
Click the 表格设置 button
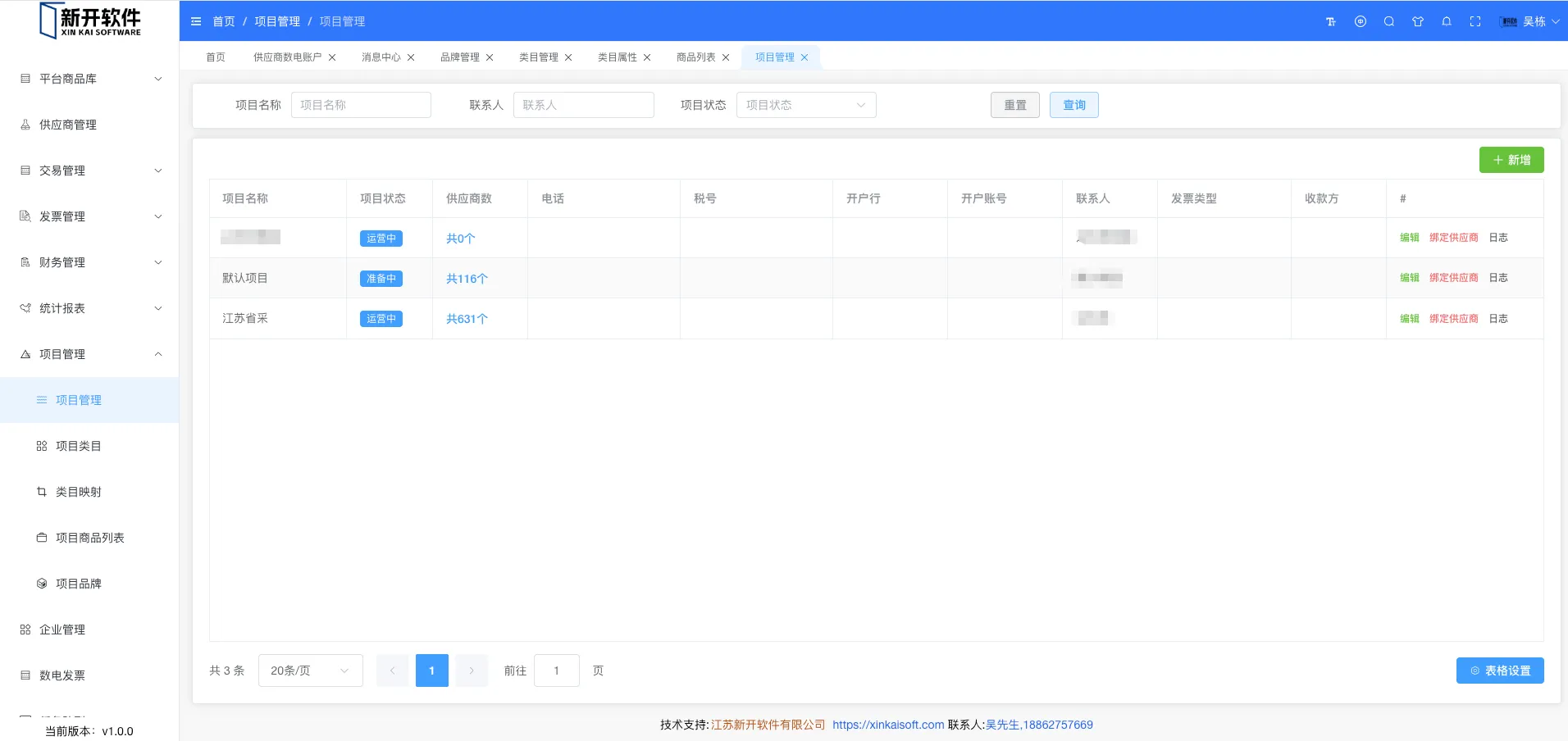pos(1499,671)
